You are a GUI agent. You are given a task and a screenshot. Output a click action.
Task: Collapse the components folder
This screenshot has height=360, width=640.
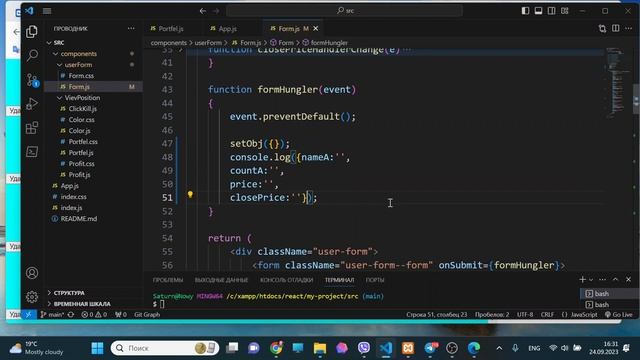click(x=56, y=53)
